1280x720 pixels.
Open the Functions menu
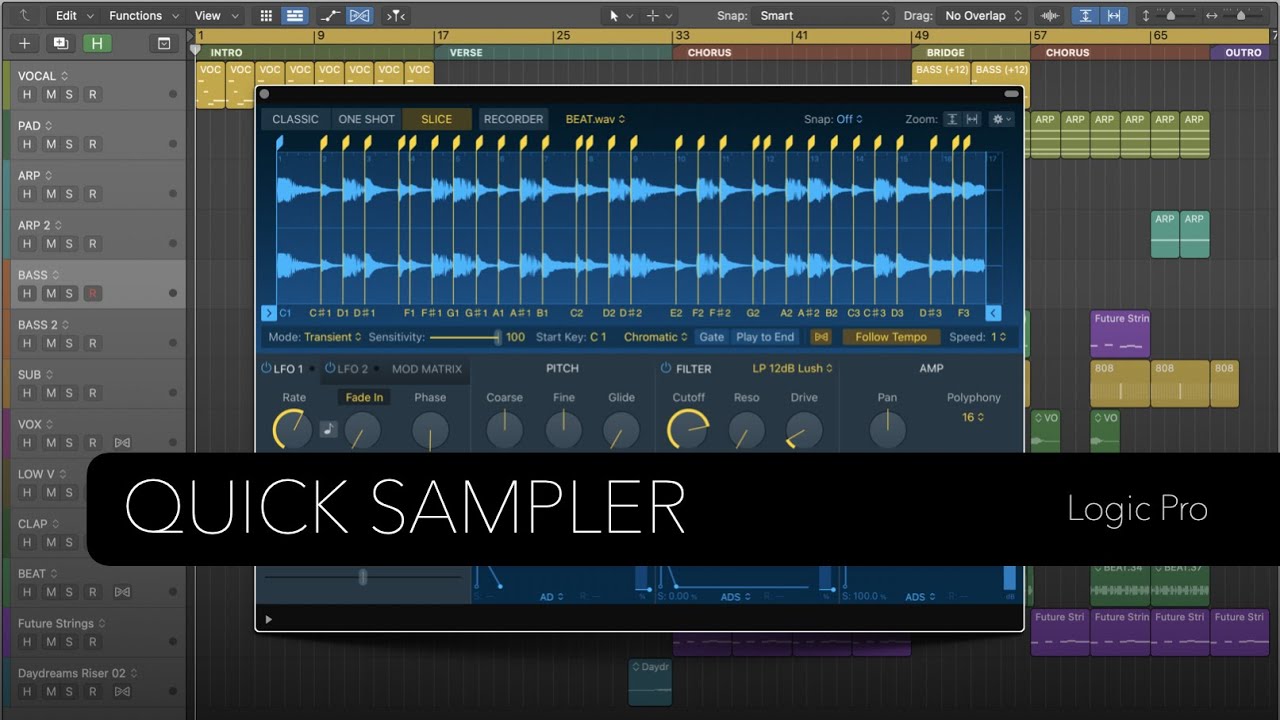143,15
